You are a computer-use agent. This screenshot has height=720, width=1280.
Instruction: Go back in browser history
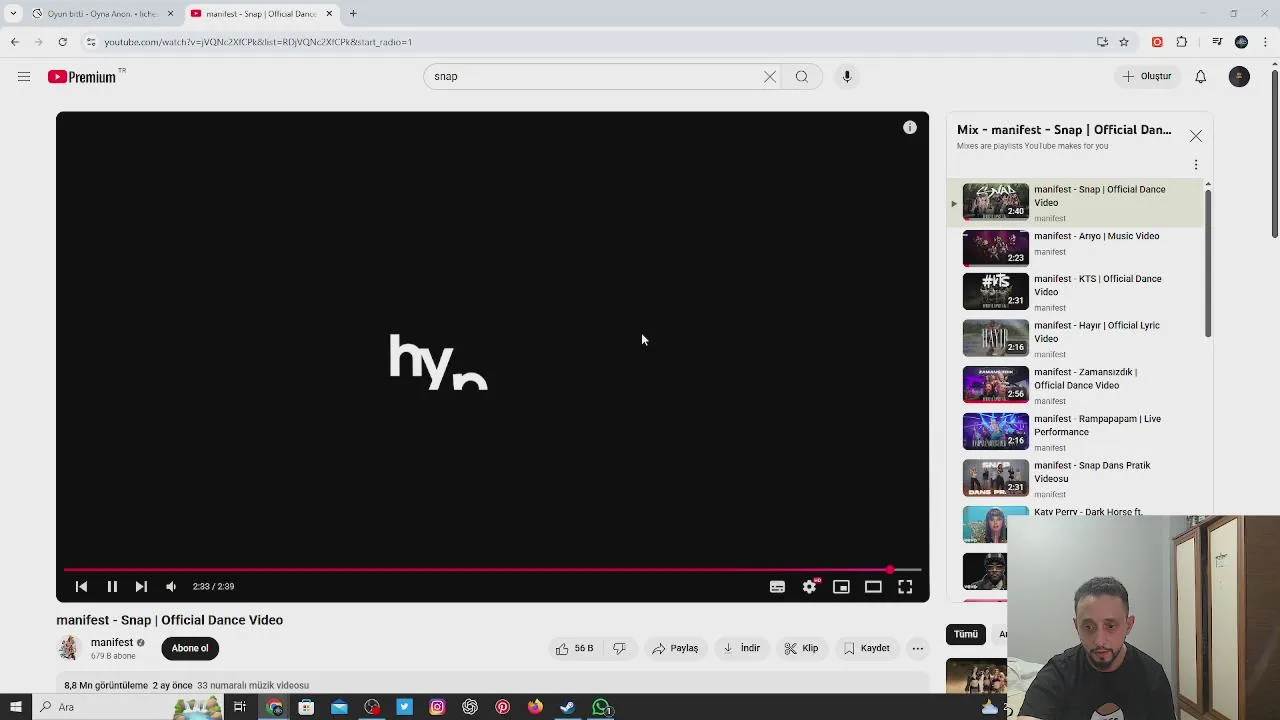15,42
